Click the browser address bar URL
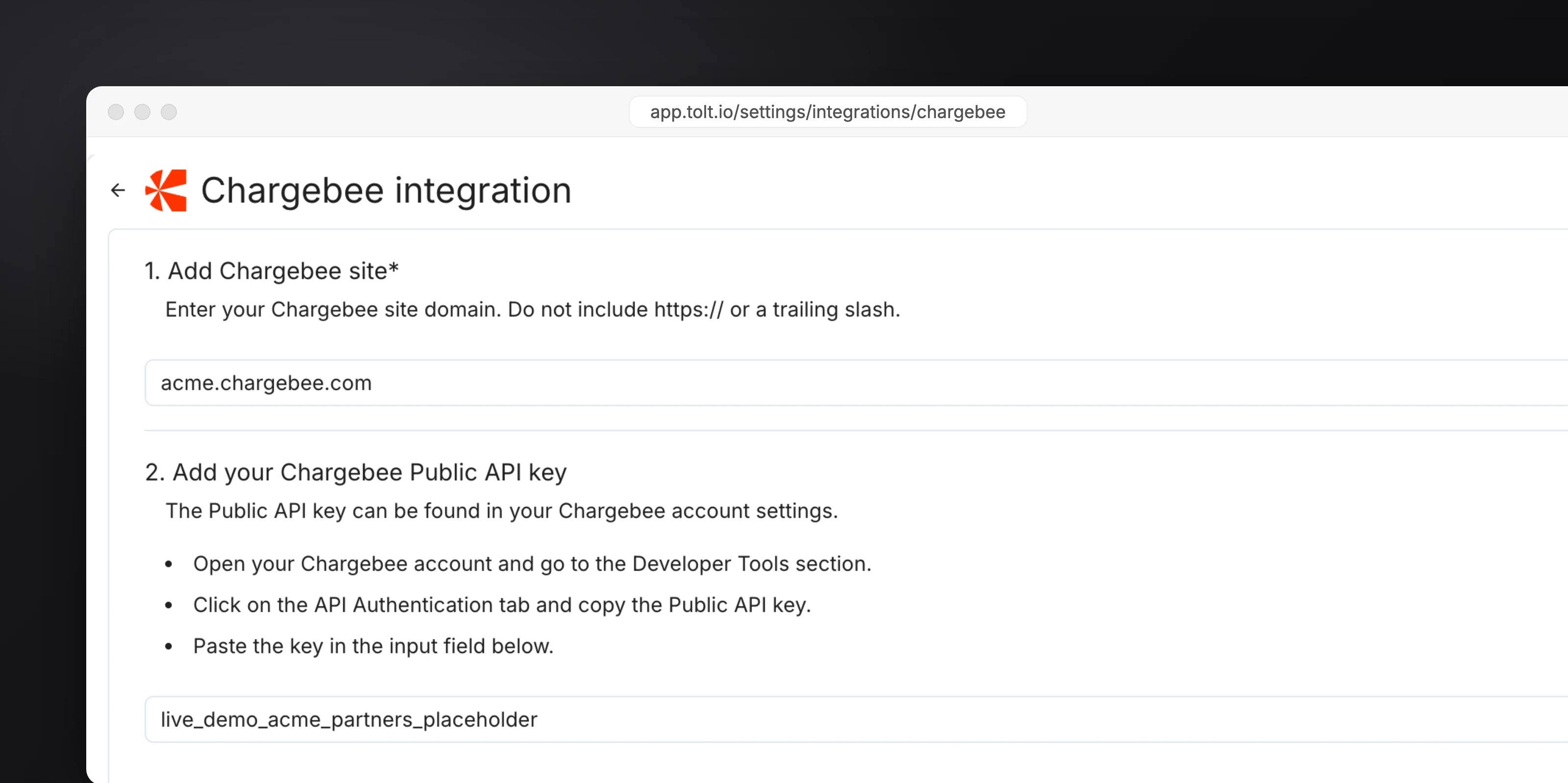The image size is (1568, 783). click(828, 112)
